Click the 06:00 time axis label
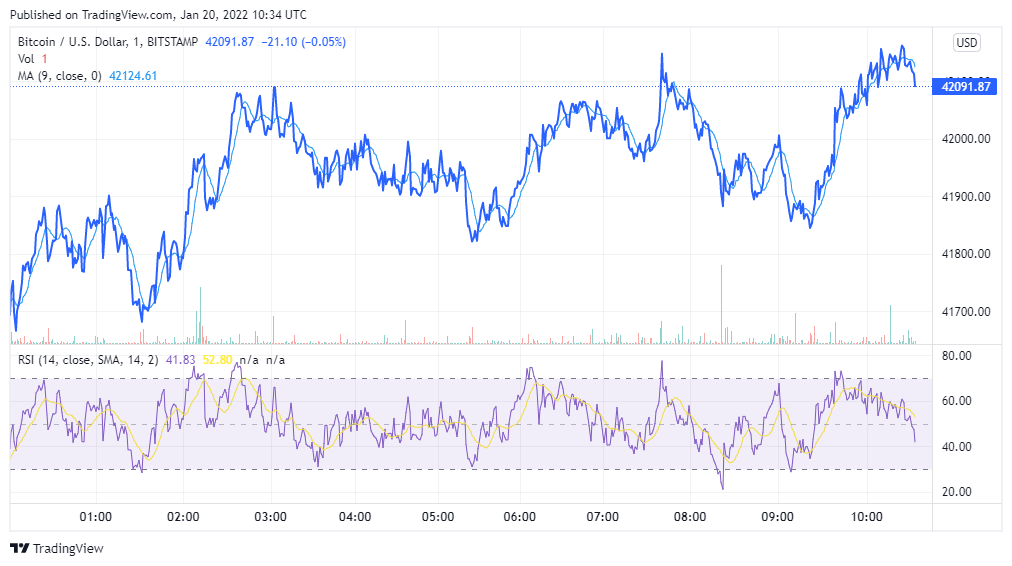1012x566 pixels. (520, 517)
